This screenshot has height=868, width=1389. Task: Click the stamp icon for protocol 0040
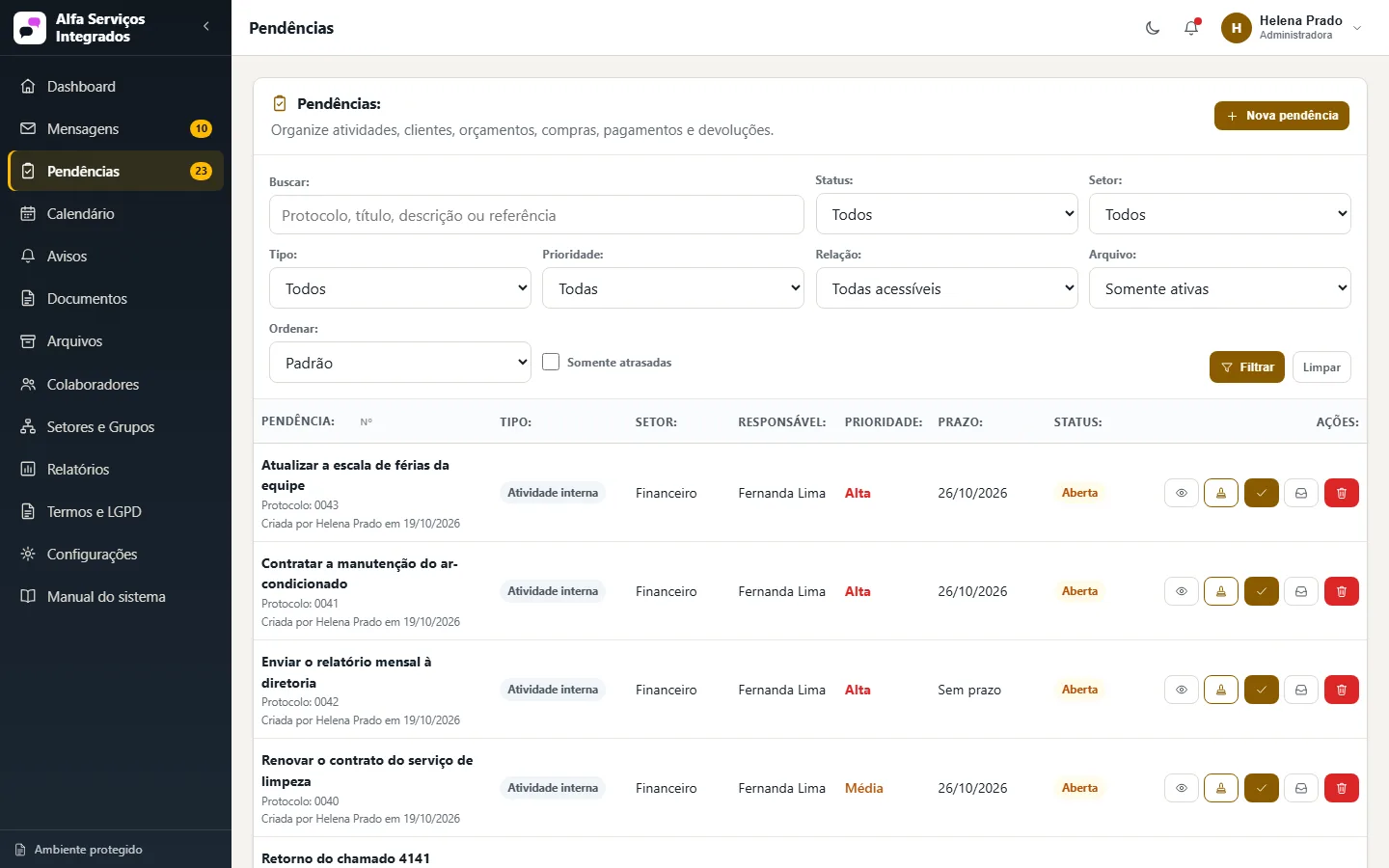coord(1221,788)
